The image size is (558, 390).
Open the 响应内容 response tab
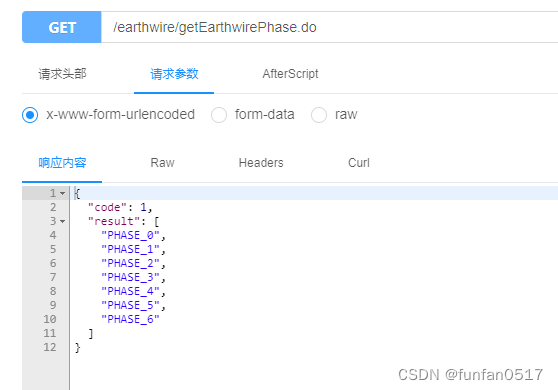coord(62,163)
